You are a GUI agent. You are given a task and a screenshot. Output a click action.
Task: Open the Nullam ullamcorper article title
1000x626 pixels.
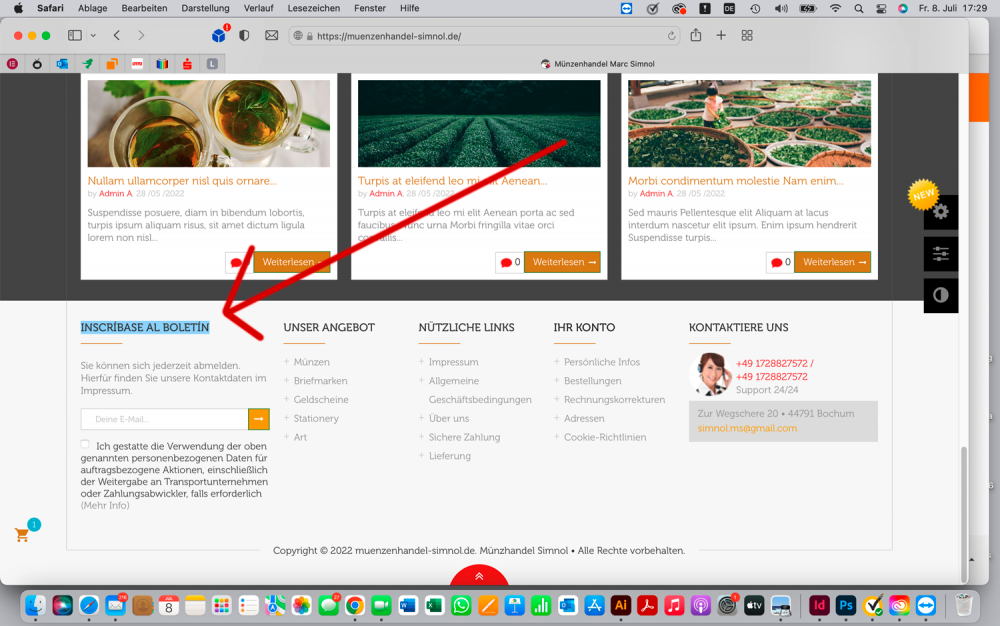(182, 180)
